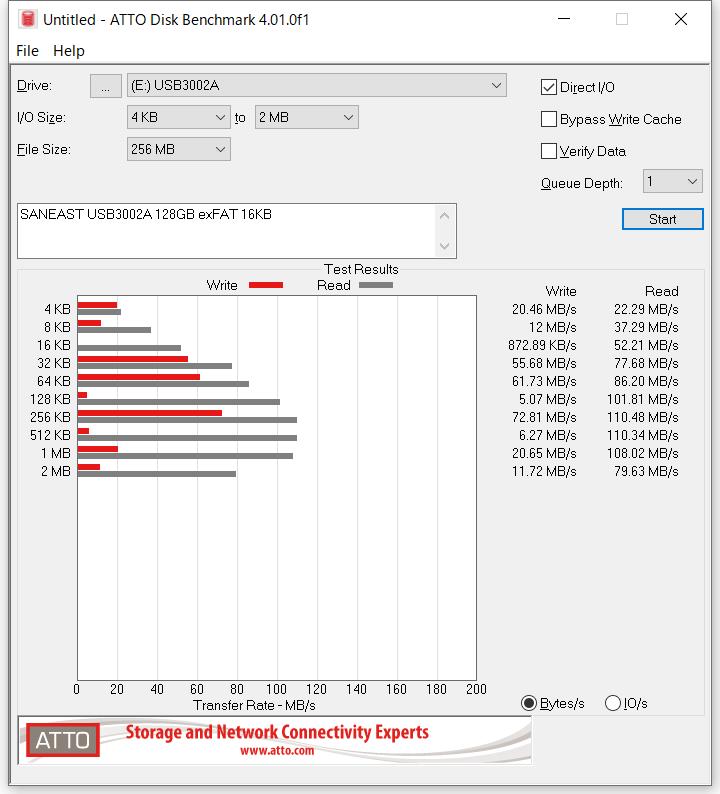
Task: Click the drive browse '...' button
Action: pos(105,86)
